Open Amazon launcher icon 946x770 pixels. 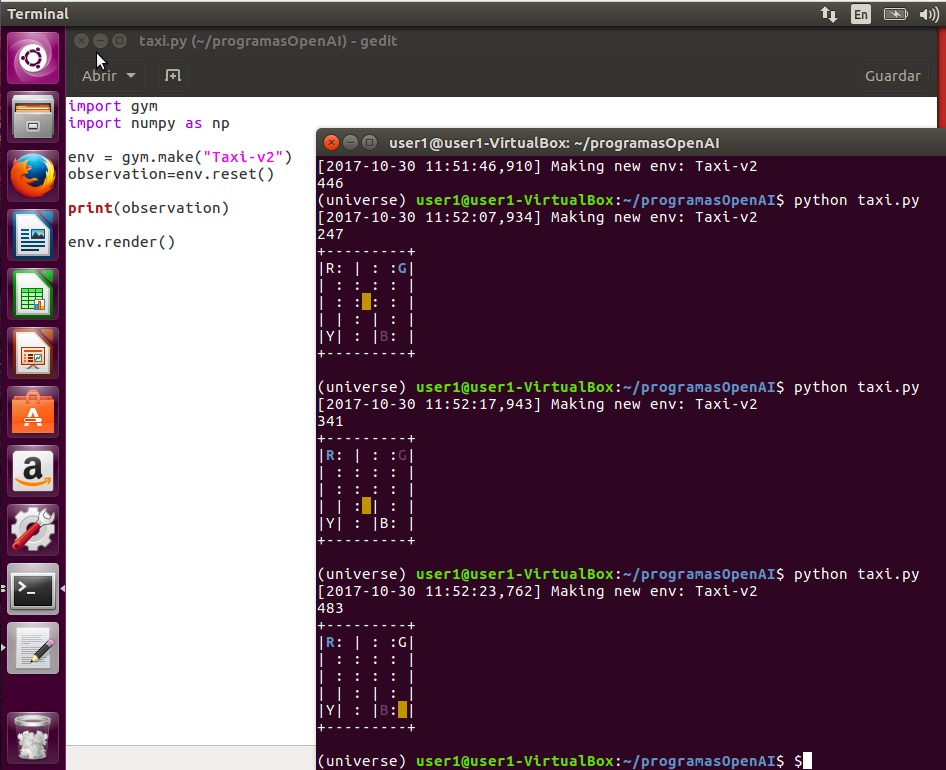(x=33, y=471)
